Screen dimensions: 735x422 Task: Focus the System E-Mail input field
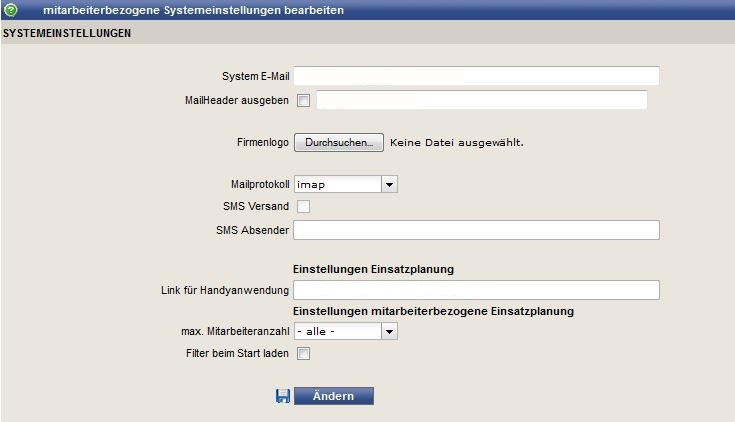[476, 76]
